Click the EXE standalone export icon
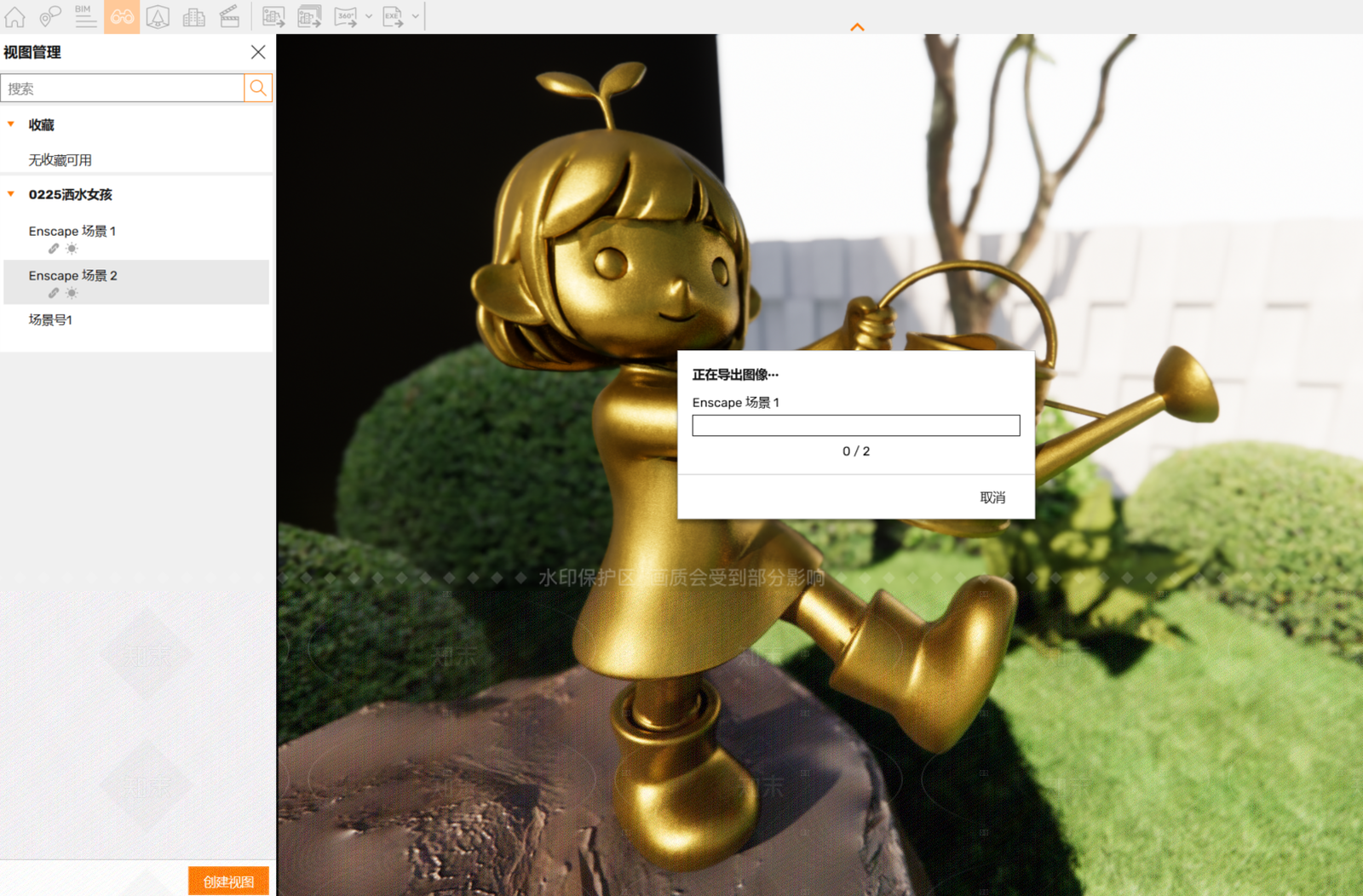 tap(393, 16)
